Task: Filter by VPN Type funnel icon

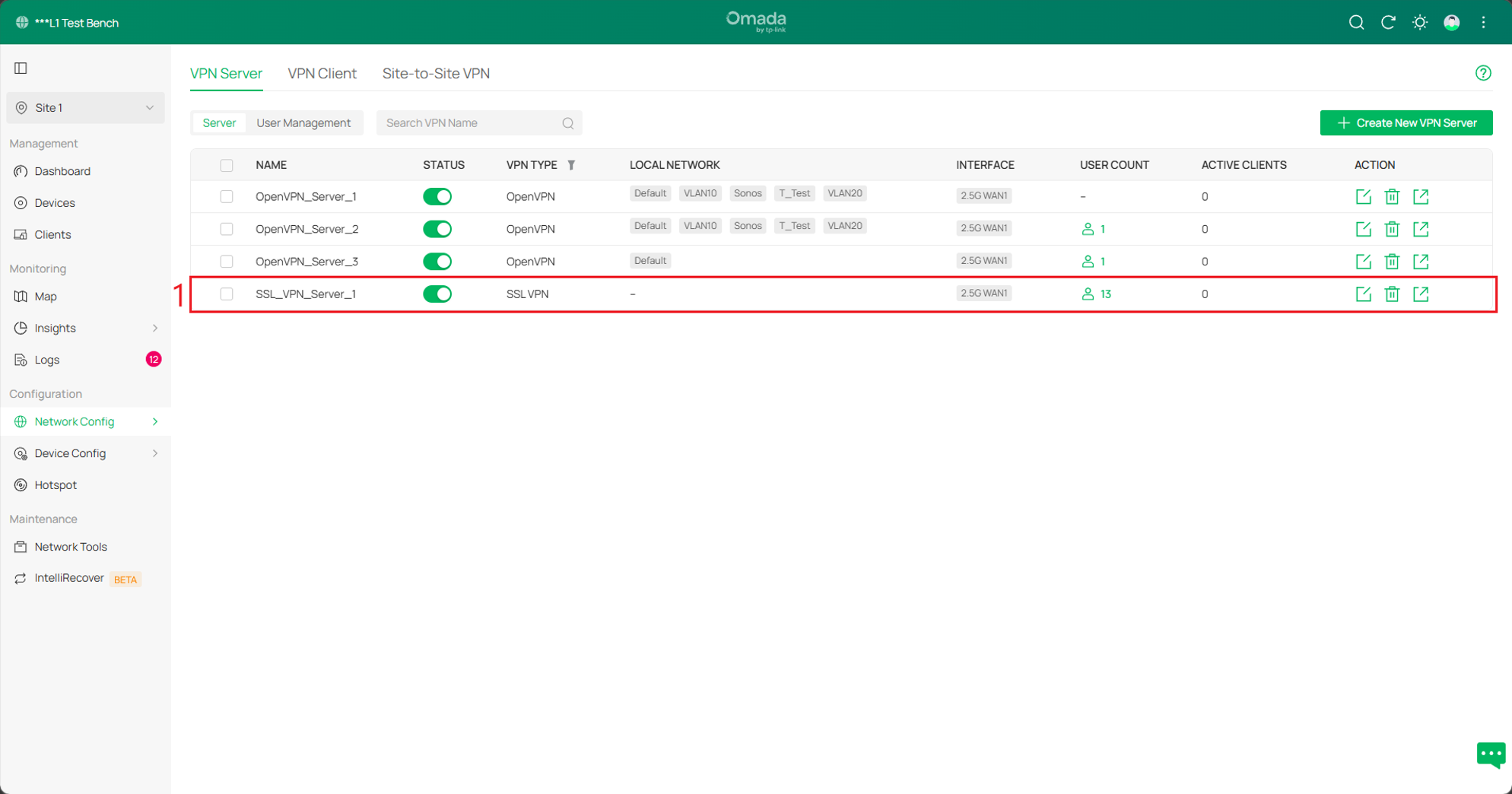Action: coord(571,165)
